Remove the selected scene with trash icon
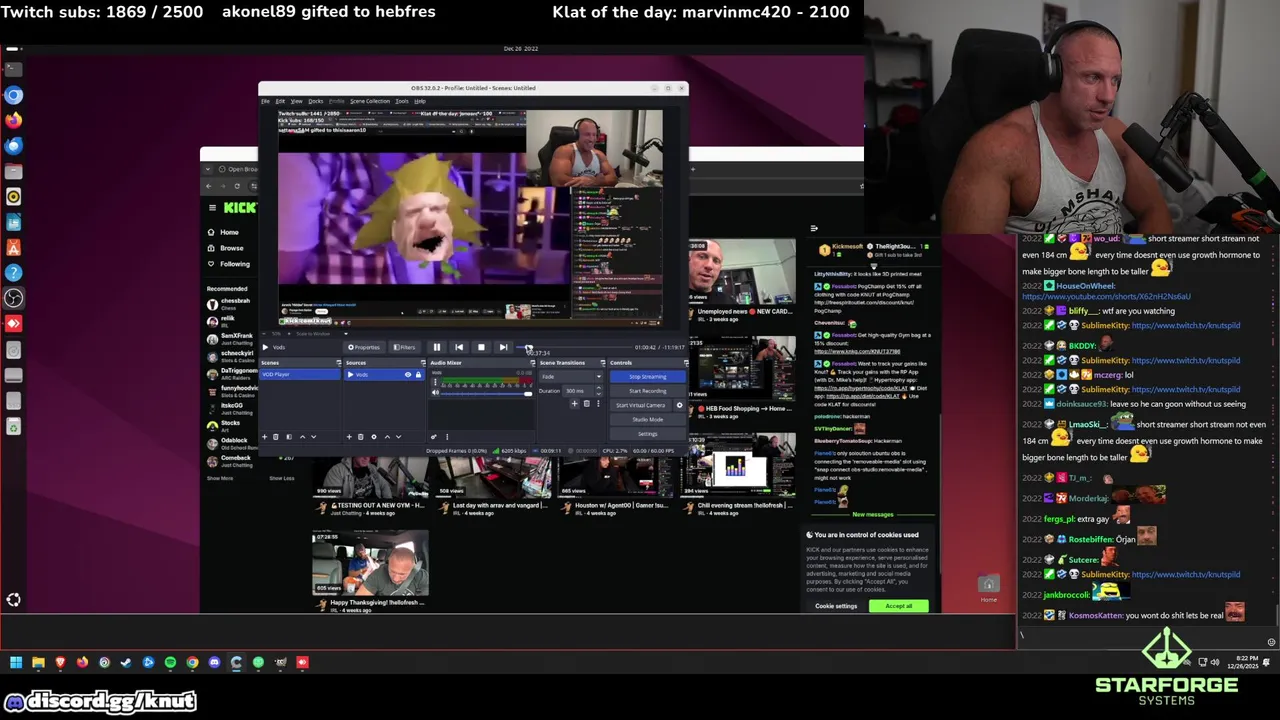This screenshot has width=1280, height=720. coord(276,437)
